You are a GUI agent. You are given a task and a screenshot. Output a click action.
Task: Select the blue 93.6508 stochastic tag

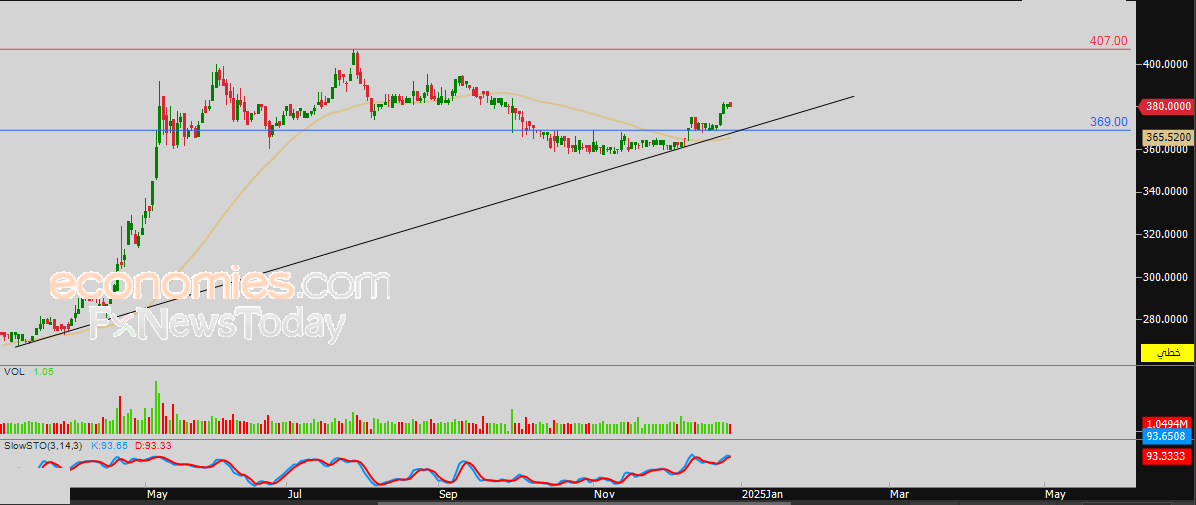pyautogui.click(x=1167, y=436)
